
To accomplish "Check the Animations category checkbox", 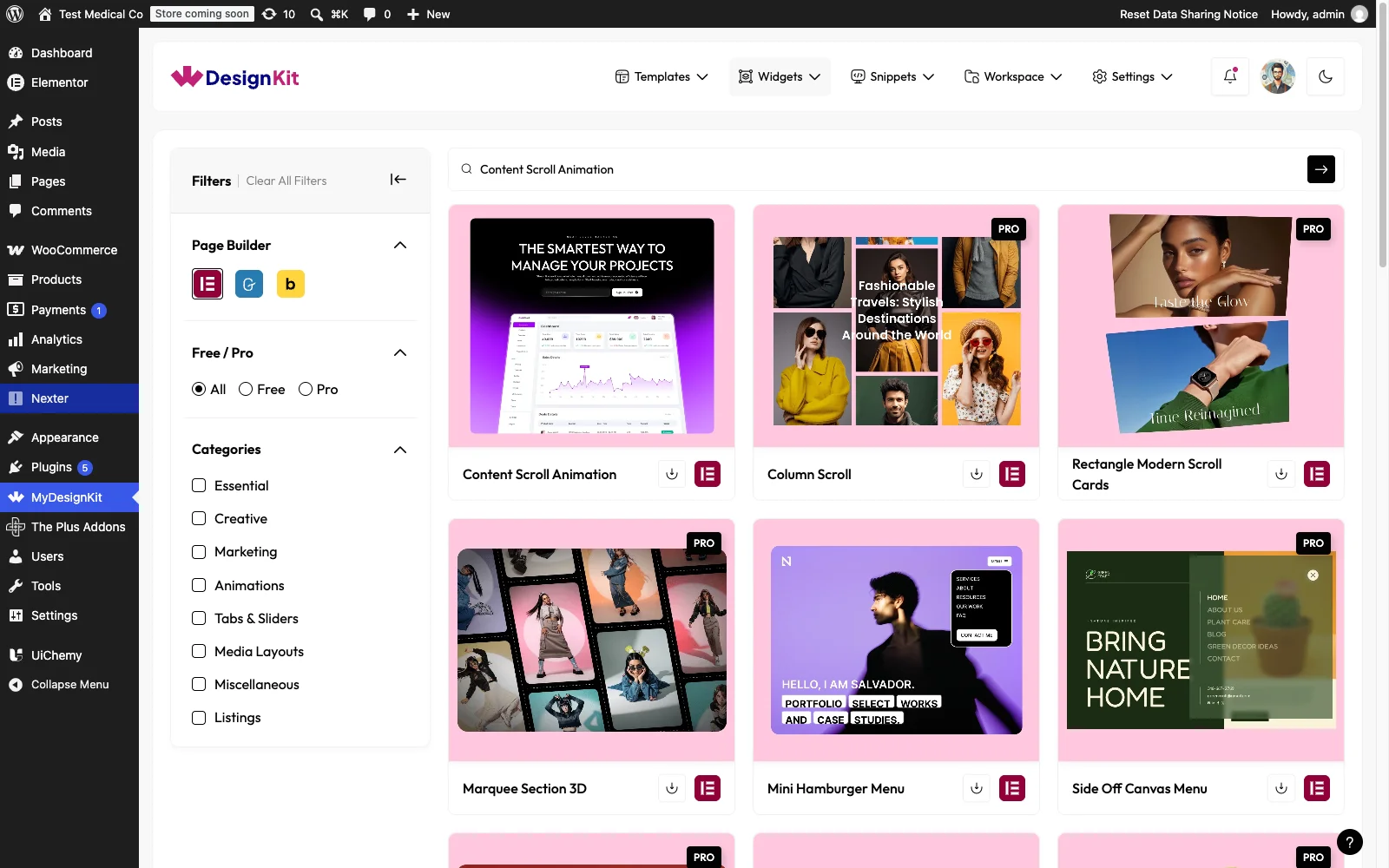I will click(199, 585).
